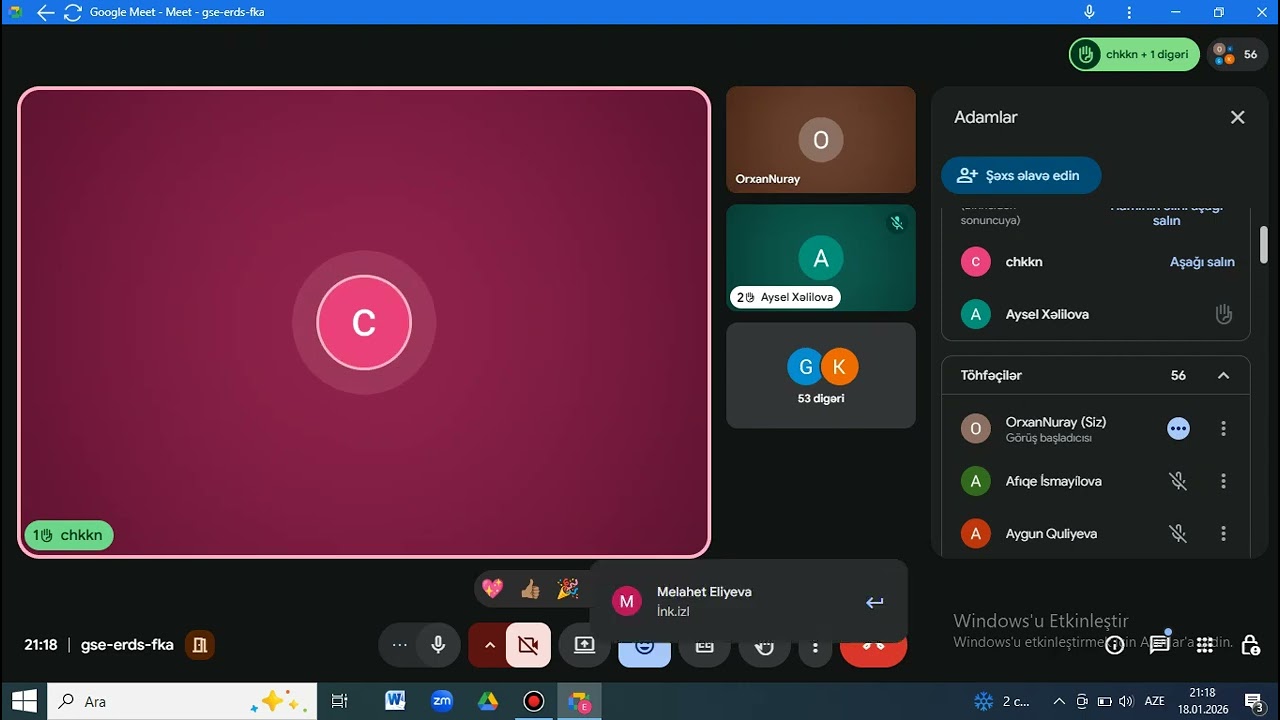The height and width of the screenshot is (720, 1280).
Task: Send the sparkling heart reaction
Action: coord(493,589)
